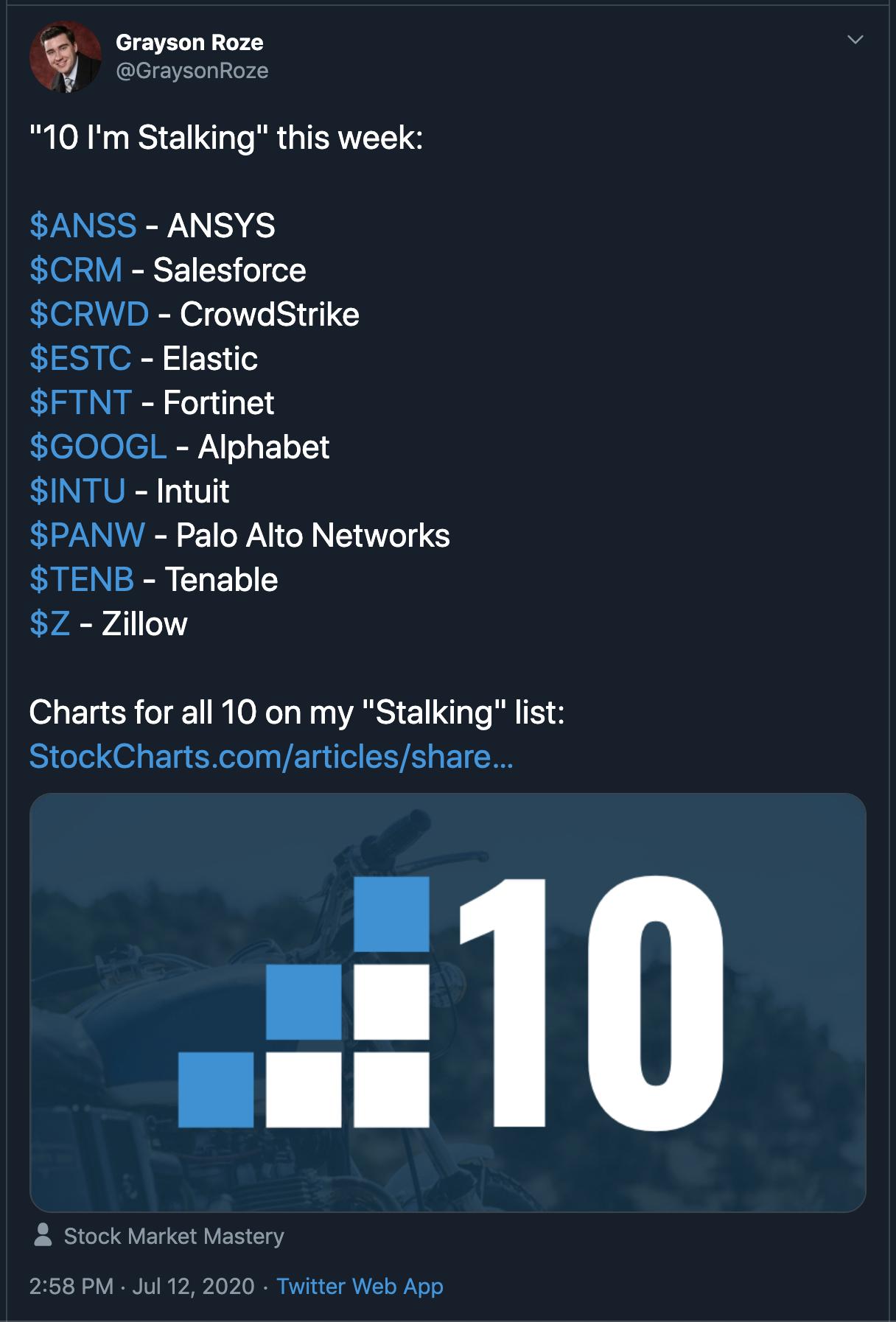Open Grayson Roze's profile avatar
This screenshot has width=896, height=1322.
tap(65, 57)
